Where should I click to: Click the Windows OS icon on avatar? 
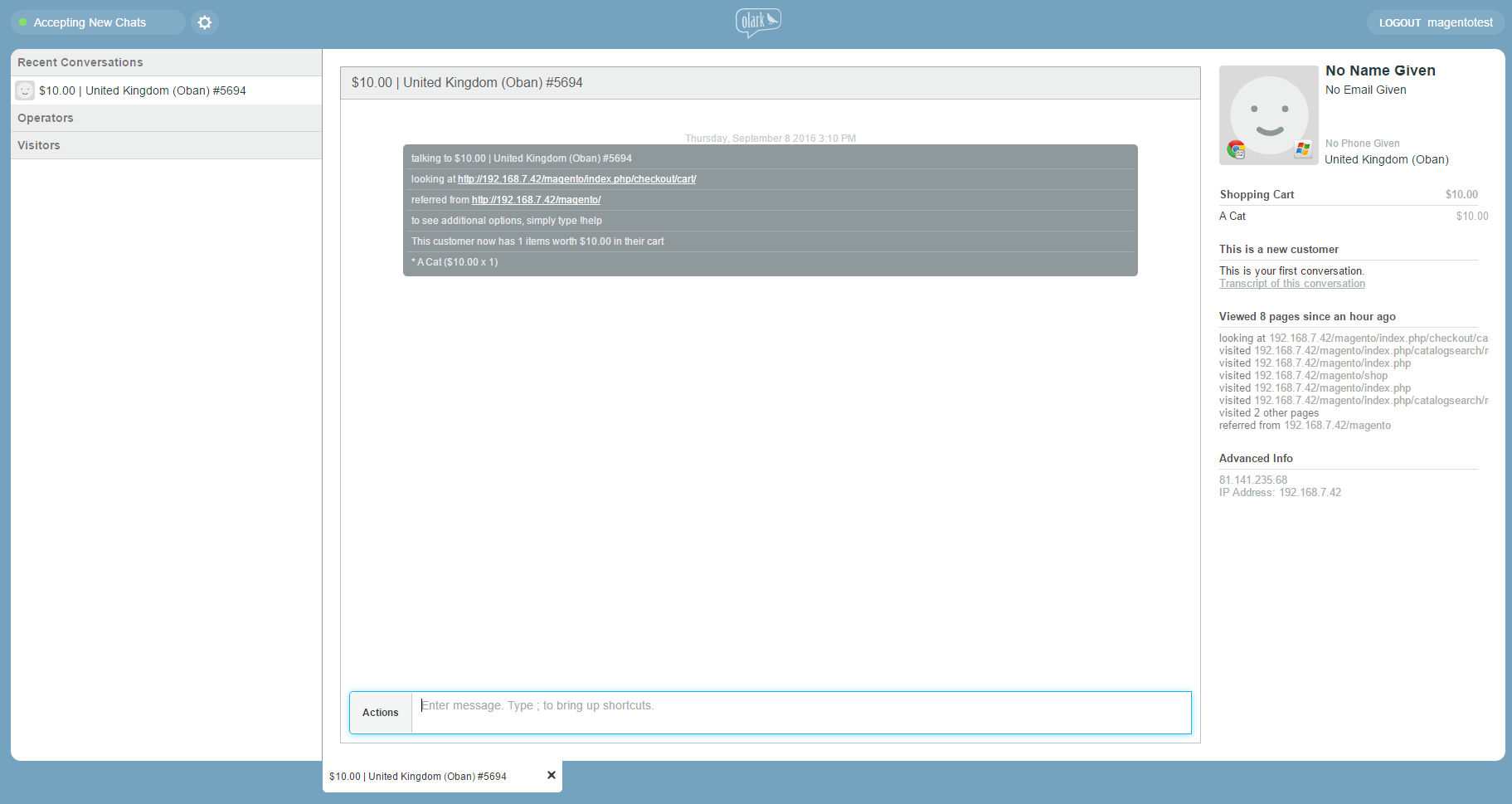click(x=1303, y=149)
